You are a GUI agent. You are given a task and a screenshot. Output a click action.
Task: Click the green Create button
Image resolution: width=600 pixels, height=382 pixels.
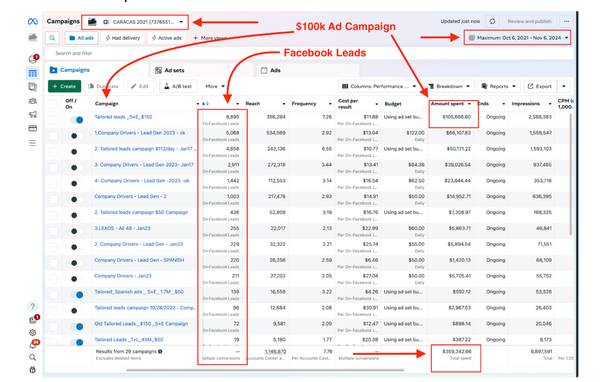[64, 87]
